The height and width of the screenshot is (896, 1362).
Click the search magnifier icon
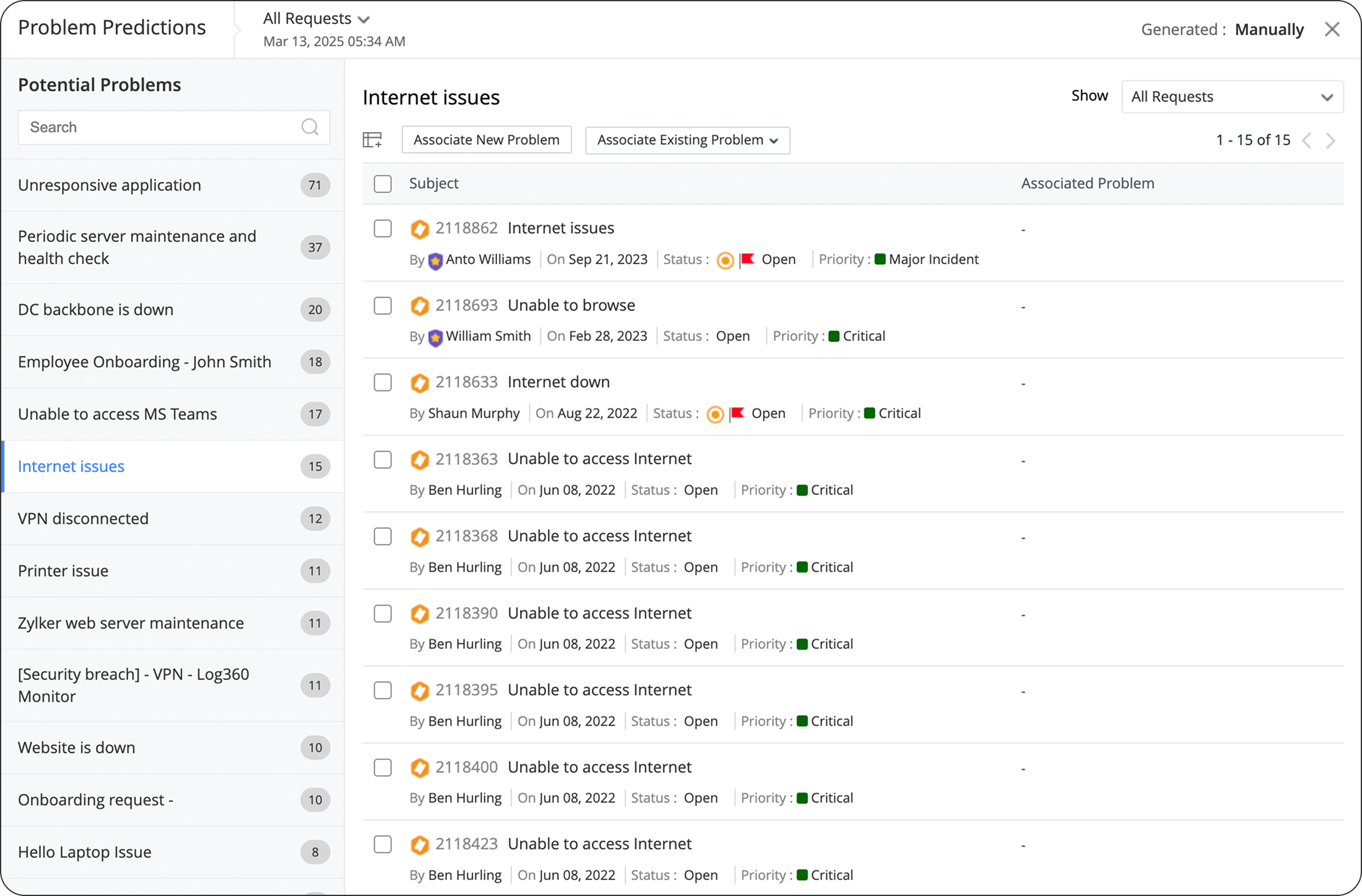tap(310, 127)
